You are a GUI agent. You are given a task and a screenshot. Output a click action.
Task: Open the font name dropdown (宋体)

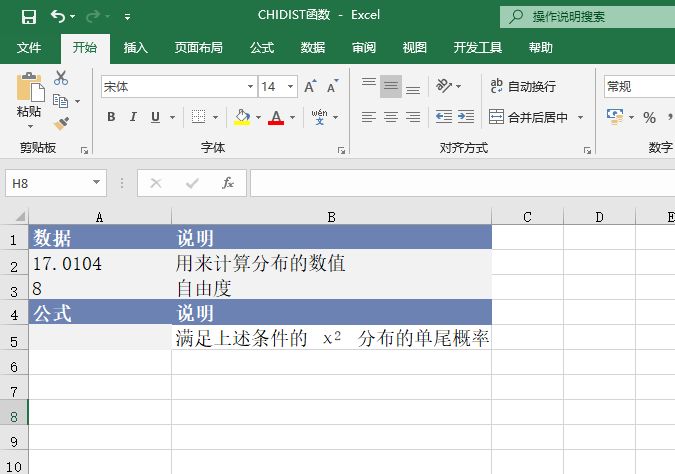[250, 87]
